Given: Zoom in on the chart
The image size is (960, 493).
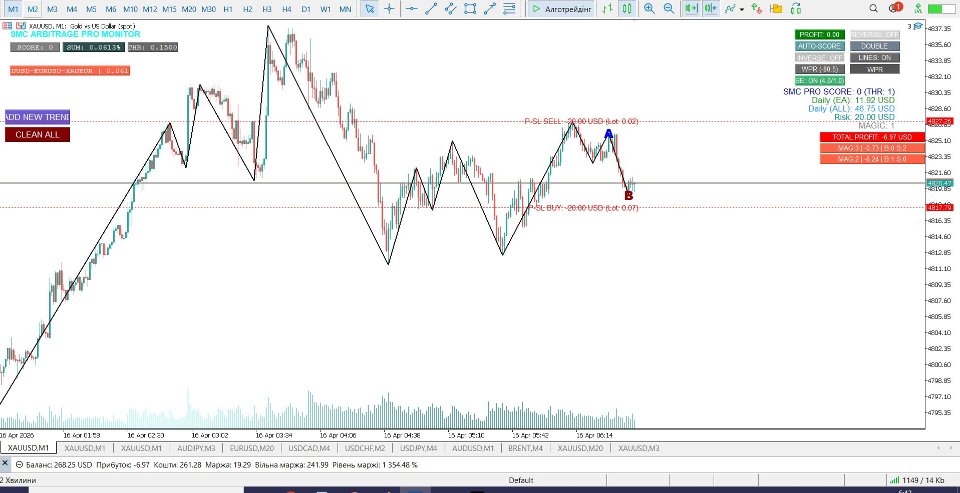Looking at the screenshot, I should click(x=649, y=9).
